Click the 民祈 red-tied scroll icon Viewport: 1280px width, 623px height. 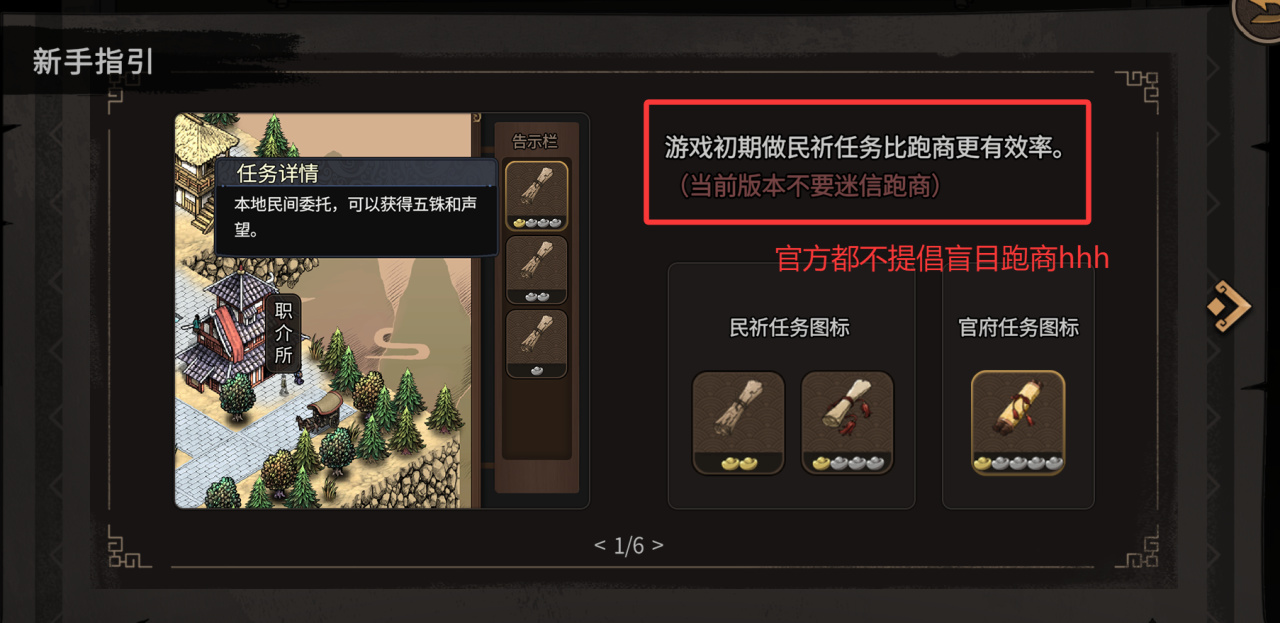(x=847, y=422)
